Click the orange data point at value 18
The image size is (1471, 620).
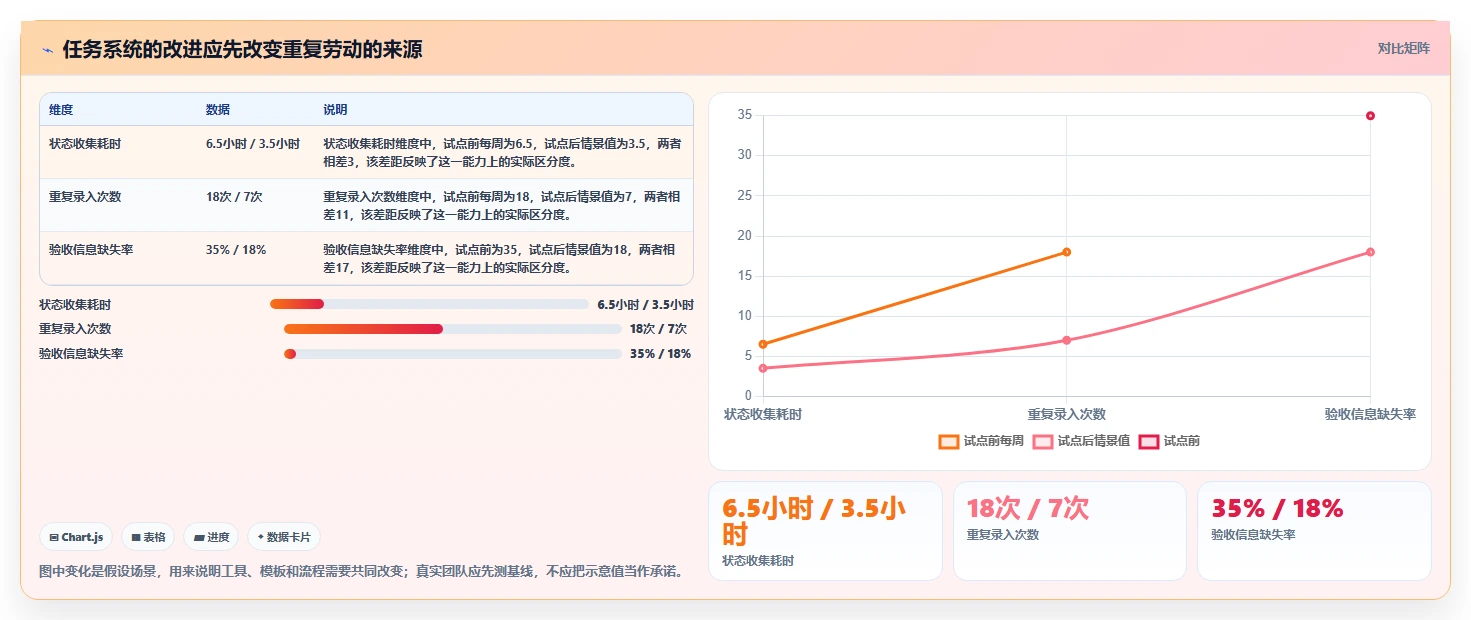tap(1067, 252)
